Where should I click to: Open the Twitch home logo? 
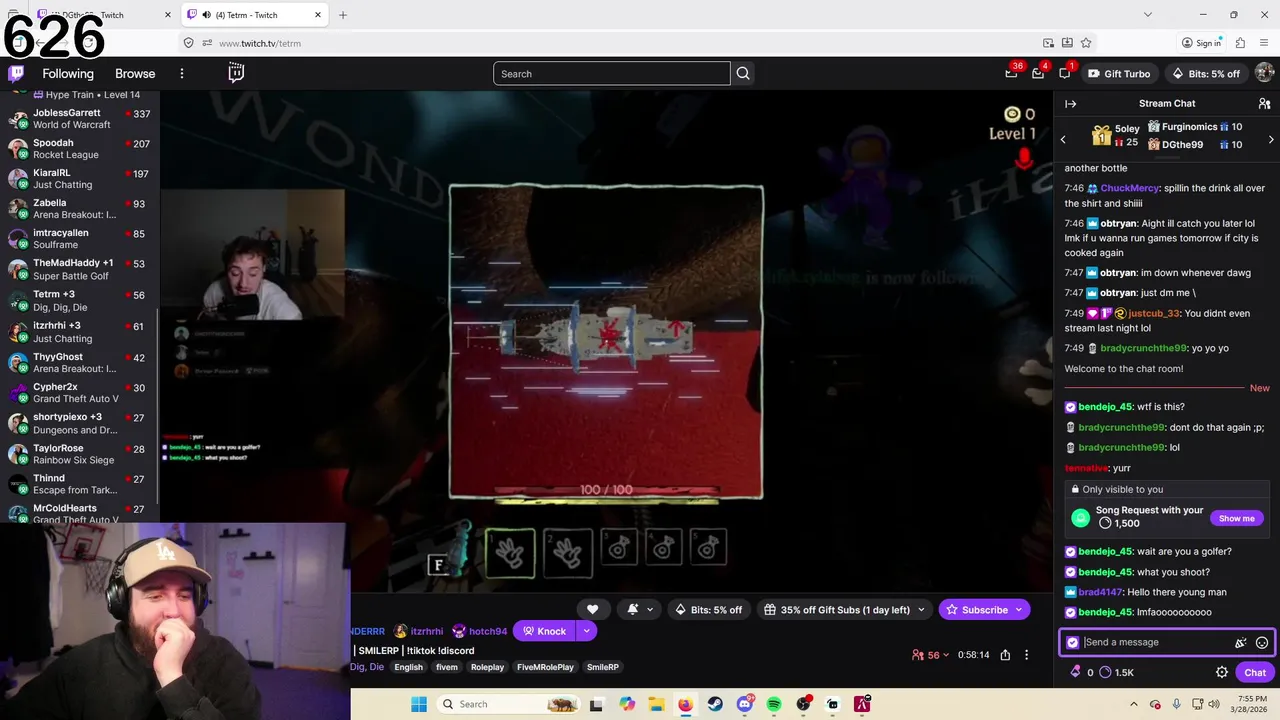(16, 73)
